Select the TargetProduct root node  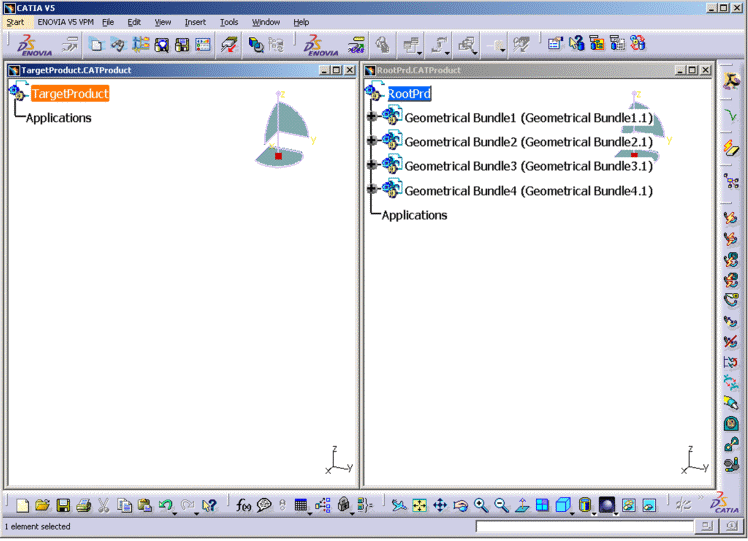coord(69,93)
